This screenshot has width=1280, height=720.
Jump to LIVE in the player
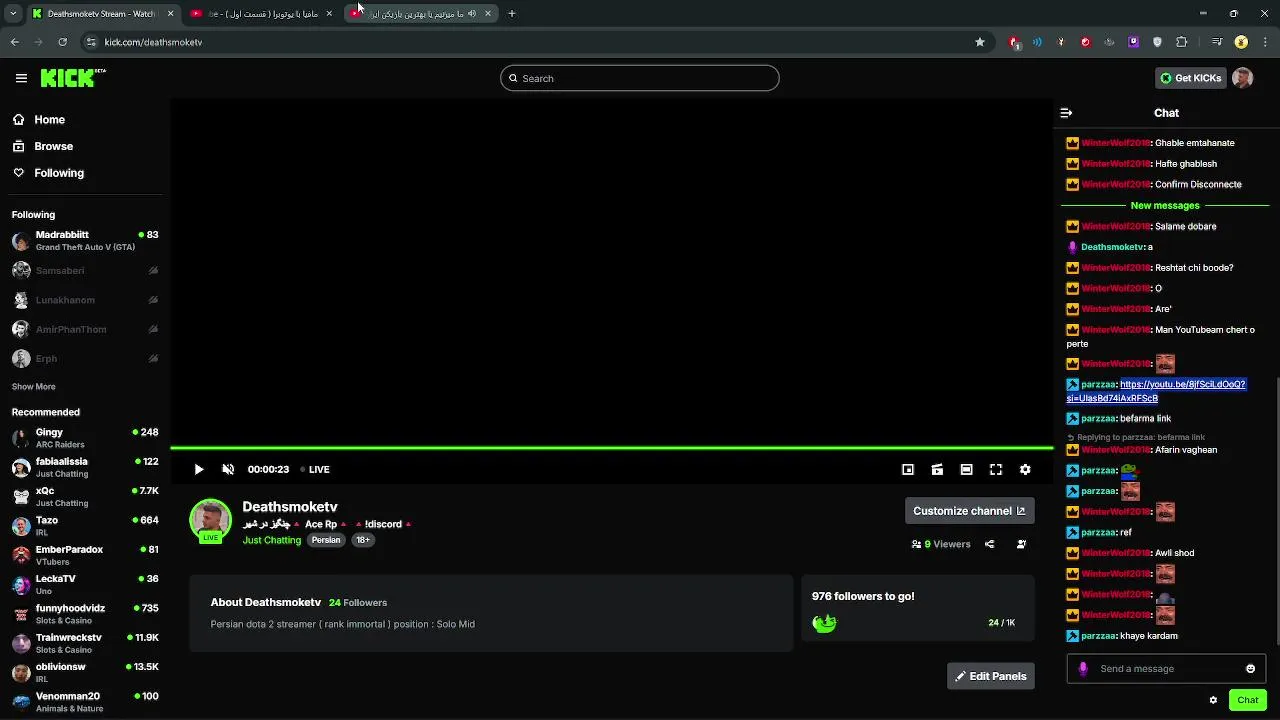click(x=315, y=469)
